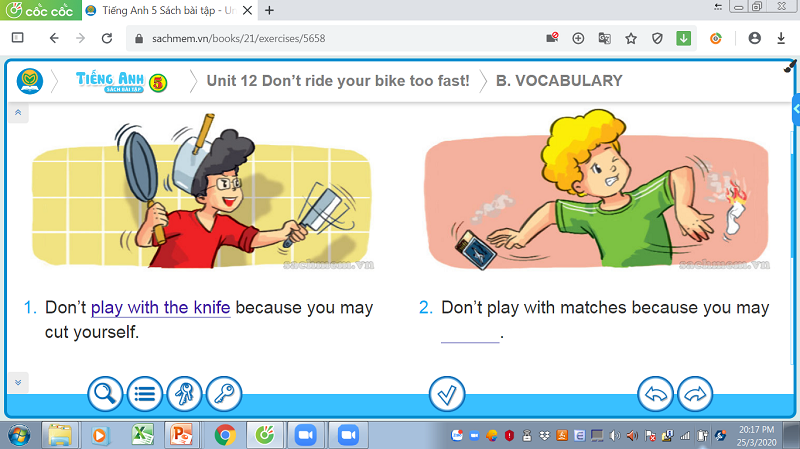Click the magnifier zoom icon in the bottom toolbar

coord(105,394)
